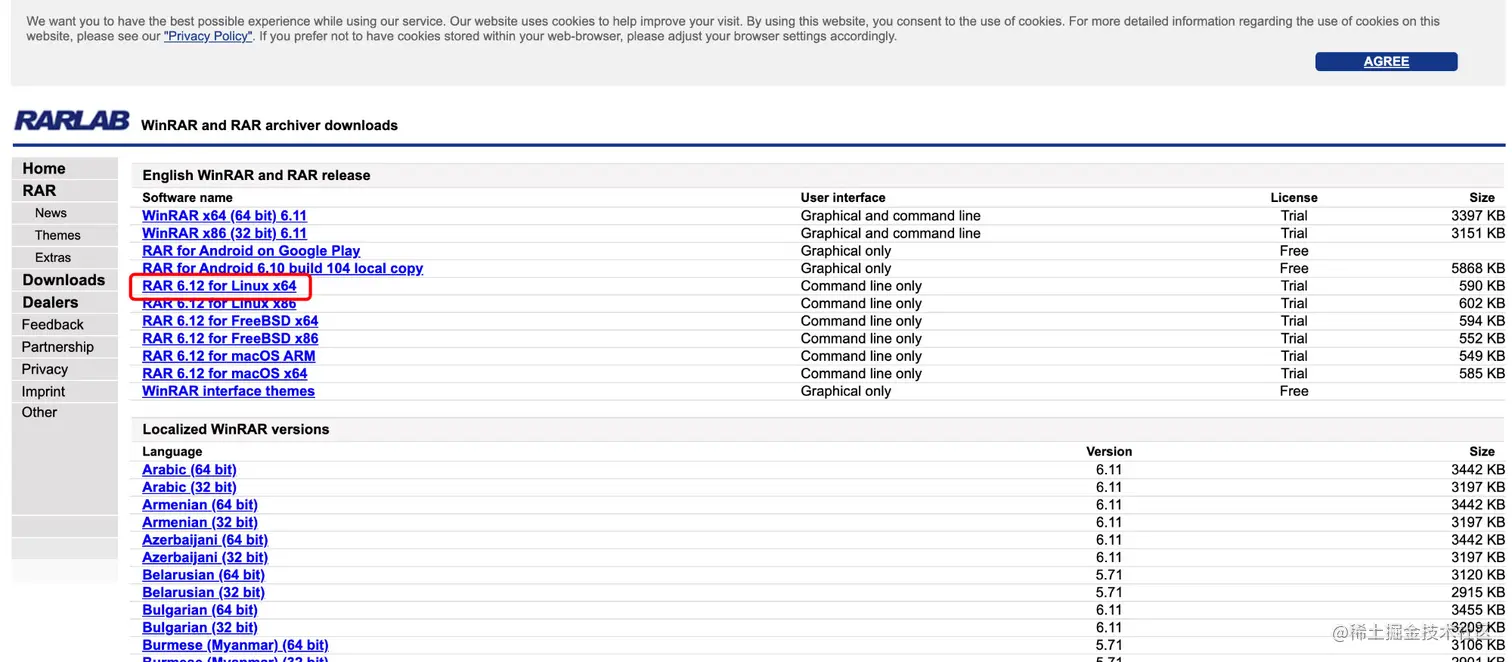The image size is (1512, 662).
Task: Go to Home in the sidebar
Action: 44,168
